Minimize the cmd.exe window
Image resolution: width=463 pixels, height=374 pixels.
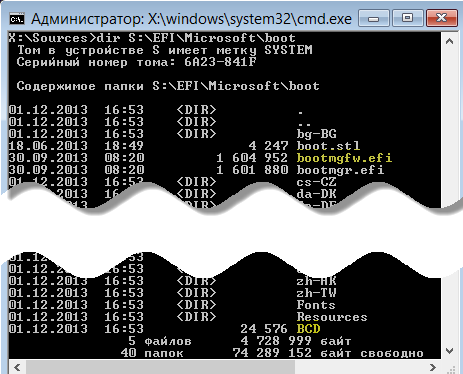(x=374, y=18)
